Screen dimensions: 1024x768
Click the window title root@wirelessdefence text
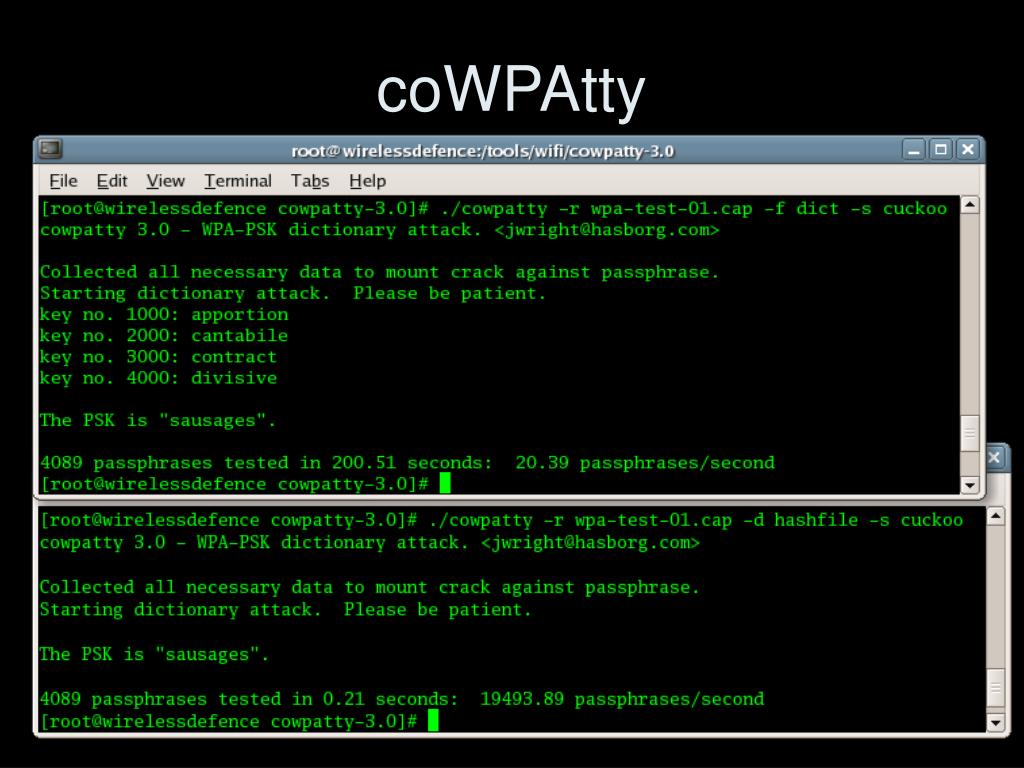click(x=482, y=151)
